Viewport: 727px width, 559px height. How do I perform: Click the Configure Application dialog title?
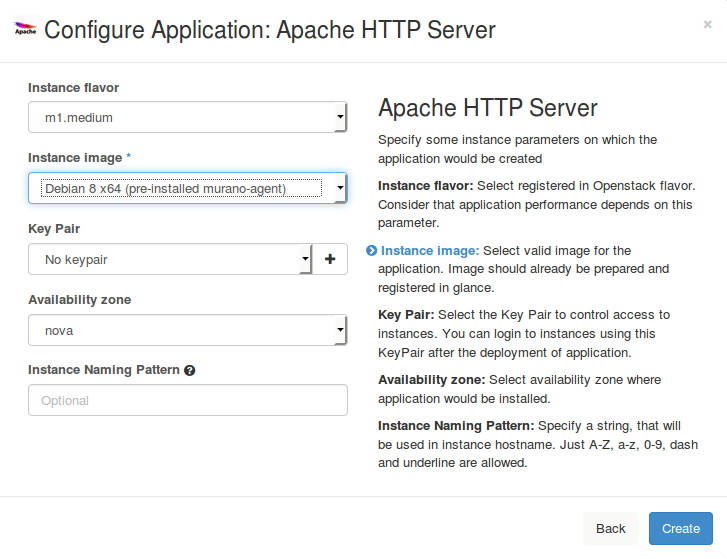coord(270,30)
